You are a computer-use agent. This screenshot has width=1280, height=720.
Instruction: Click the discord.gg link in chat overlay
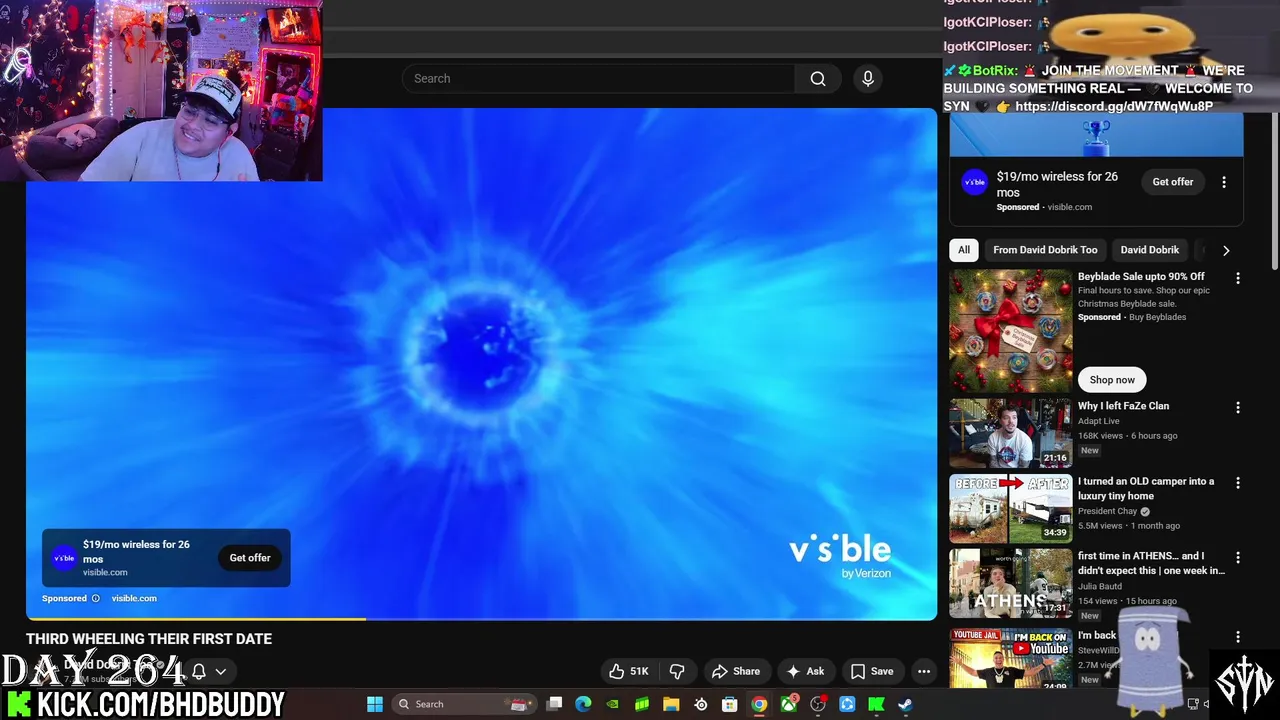point(1114,106)
